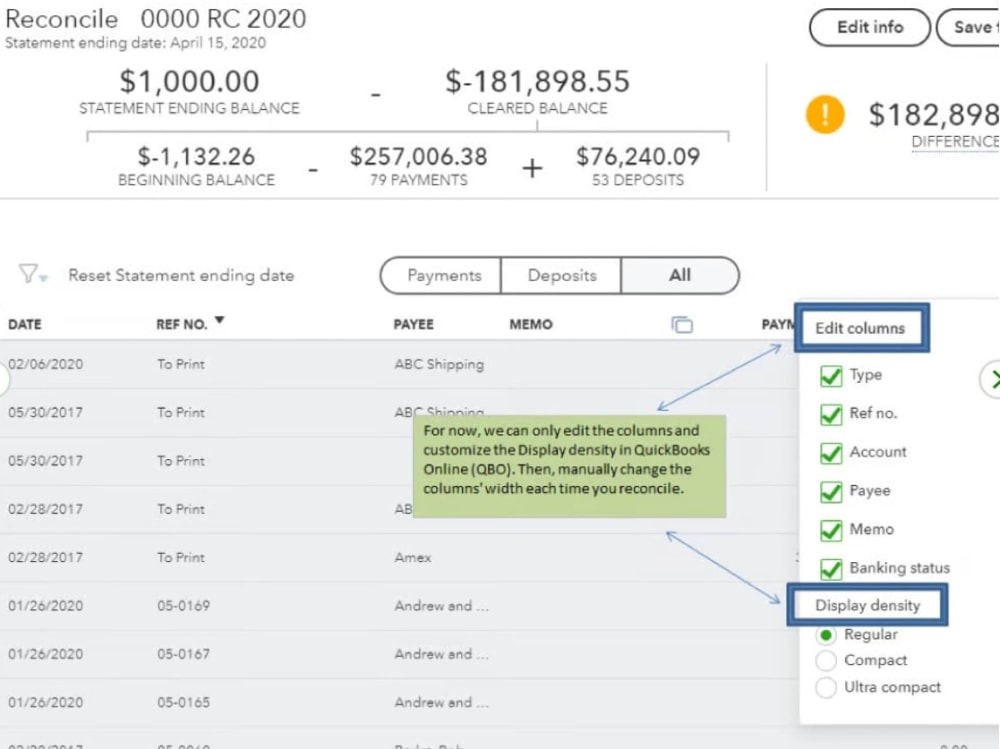Viewport: 1000px width, 749px height.
Task: Choose Regular display density option
Action: click(826, 635)
